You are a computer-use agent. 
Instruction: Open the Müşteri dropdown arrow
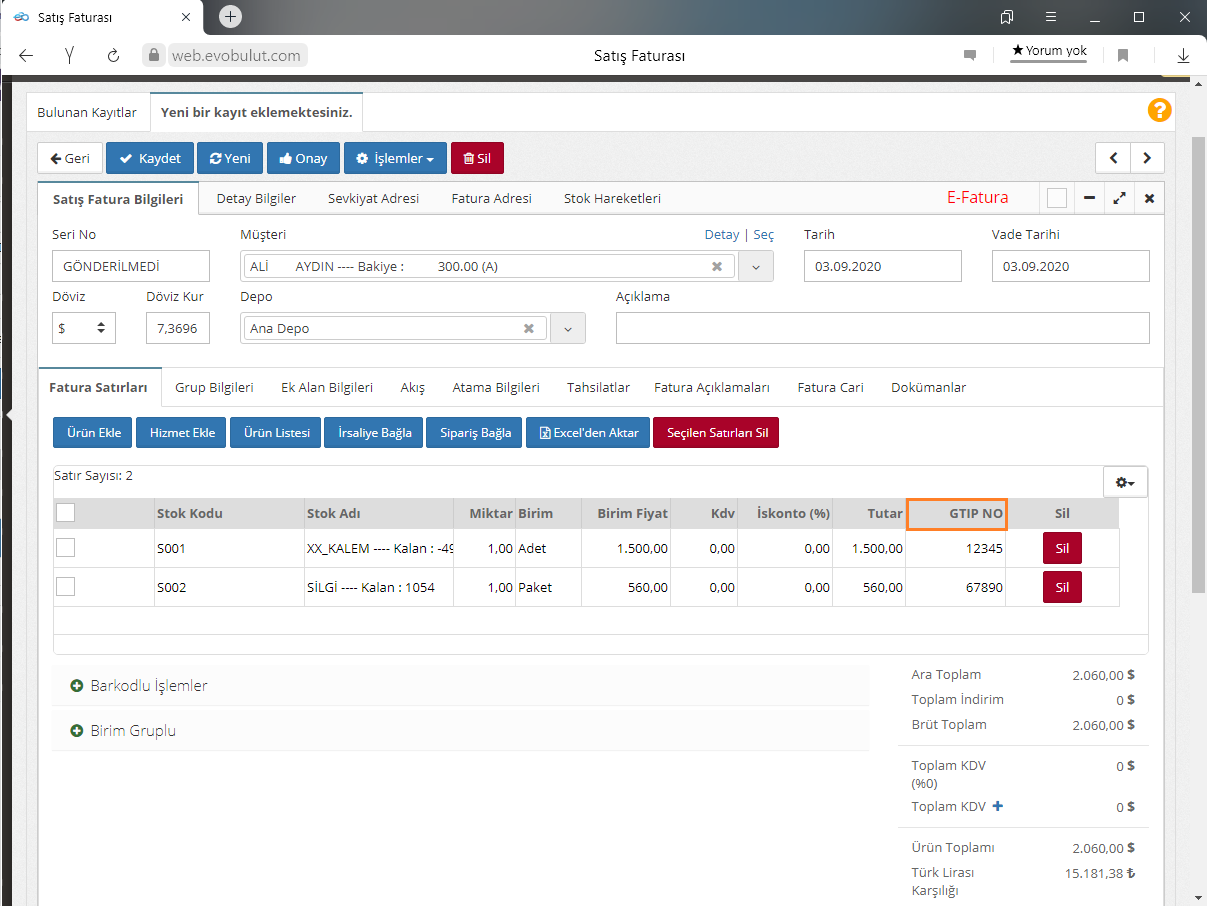point(756,267)
